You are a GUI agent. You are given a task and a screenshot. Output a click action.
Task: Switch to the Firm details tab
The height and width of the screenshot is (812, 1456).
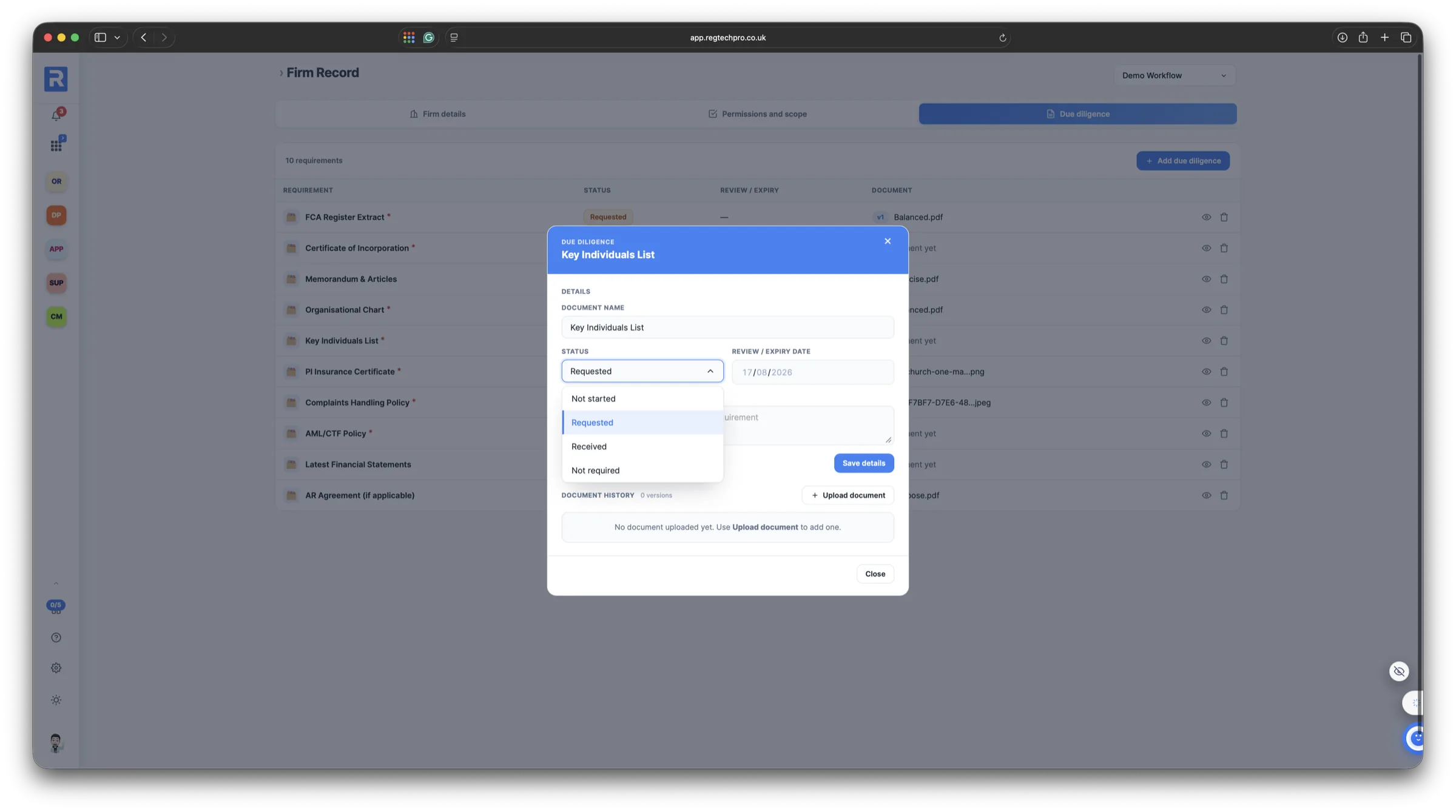[x=437, y=114]
